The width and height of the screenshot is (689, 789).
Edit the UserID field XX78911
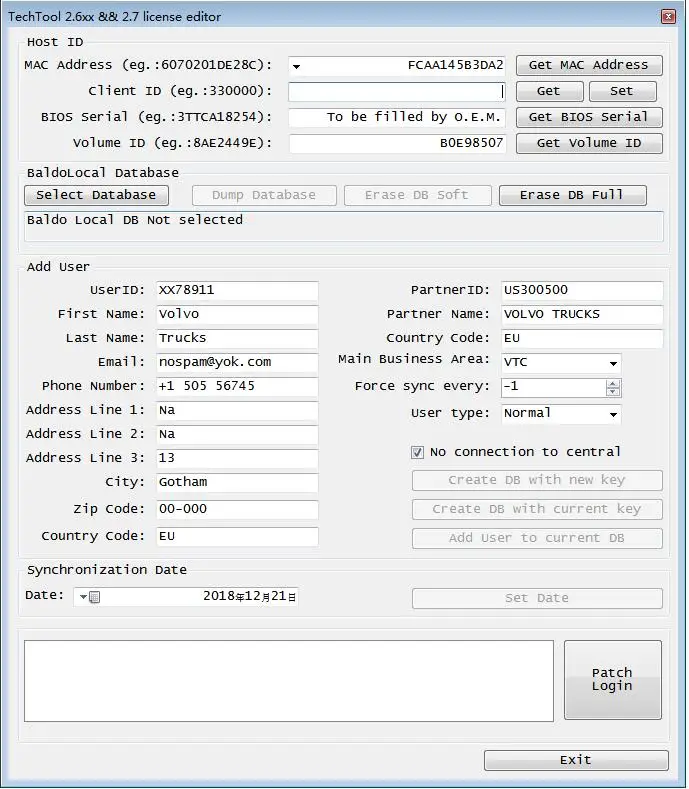(x=237, y=290)
